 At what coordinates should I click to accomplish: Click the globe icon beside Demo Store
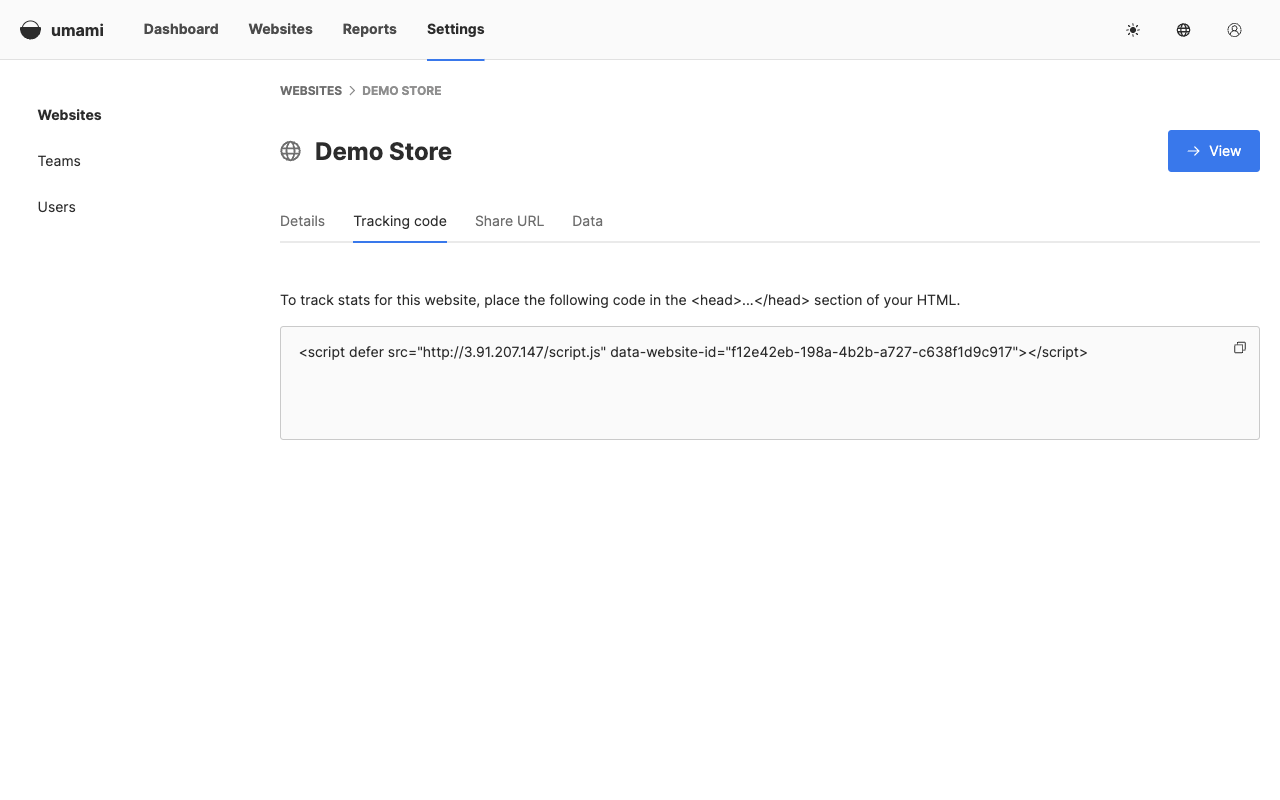pyautogui.click(x=291, y=151)
